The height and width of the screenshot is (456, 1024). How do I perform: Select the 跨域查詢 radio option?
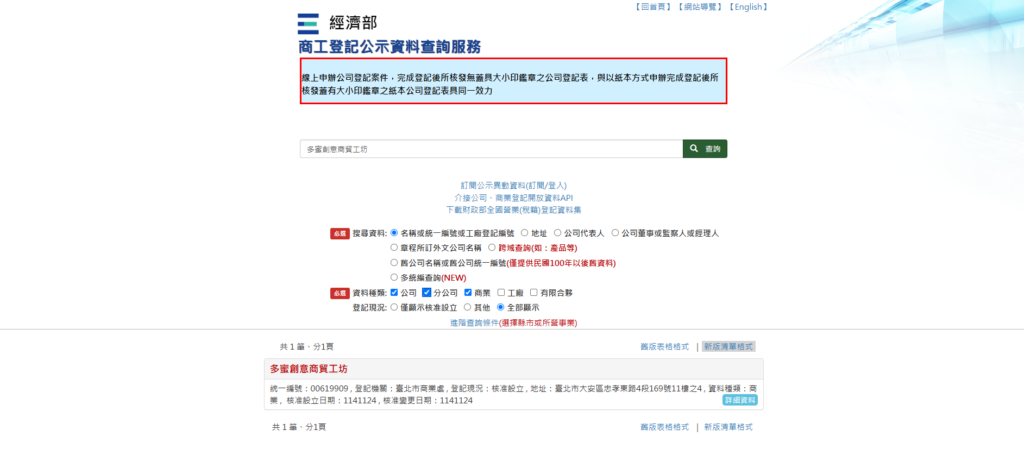(491, 247)
